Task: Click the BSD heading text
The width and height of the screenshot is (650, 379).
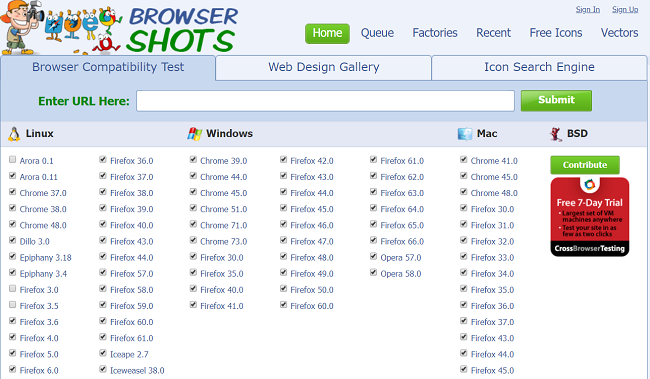Action: pyautogui.click(x=577, y=134)
